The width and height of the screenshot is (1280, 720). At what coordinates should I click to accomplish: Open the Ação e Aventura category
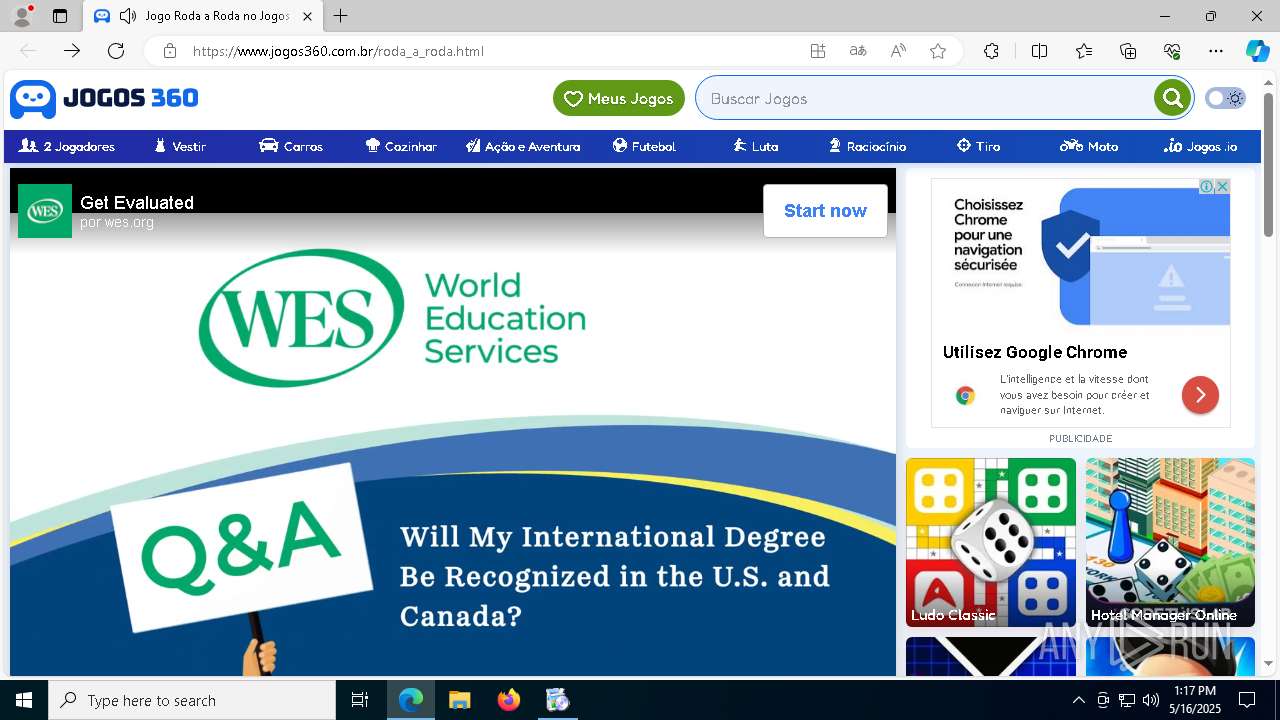(x=523, y=146)
